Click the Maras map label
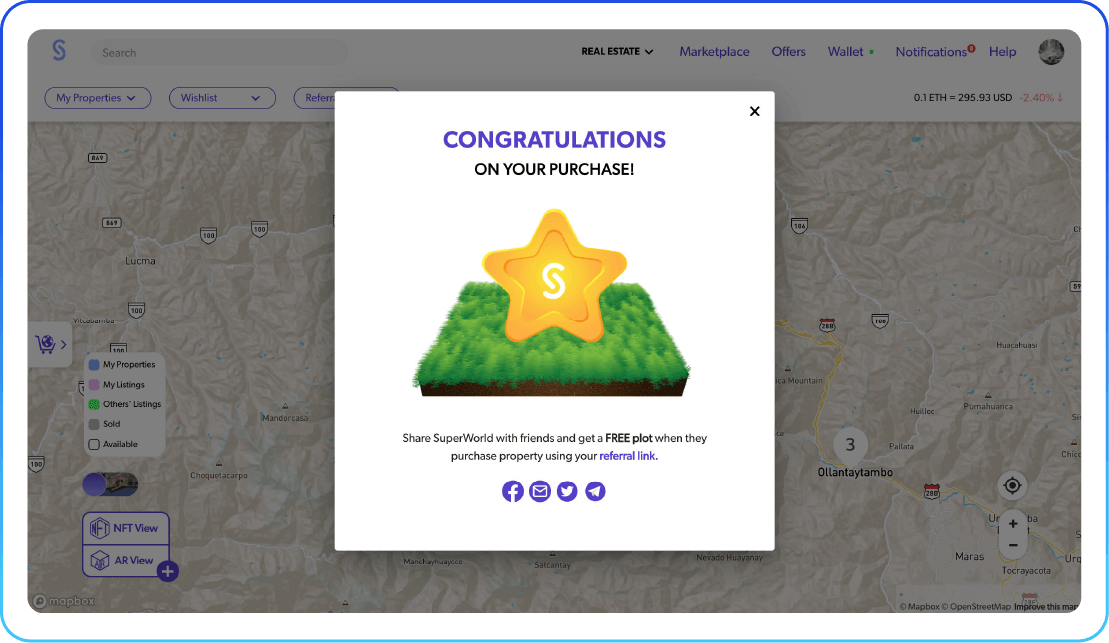1109x643 pixels. (969, 557)
